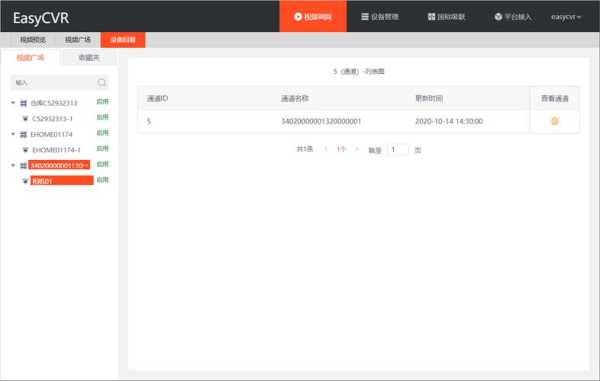Image resolution: width=600 pixels, height=381 pixels.
Task: Select the highlighted orange channel under 34020000001110
Action: coord(62,181)
